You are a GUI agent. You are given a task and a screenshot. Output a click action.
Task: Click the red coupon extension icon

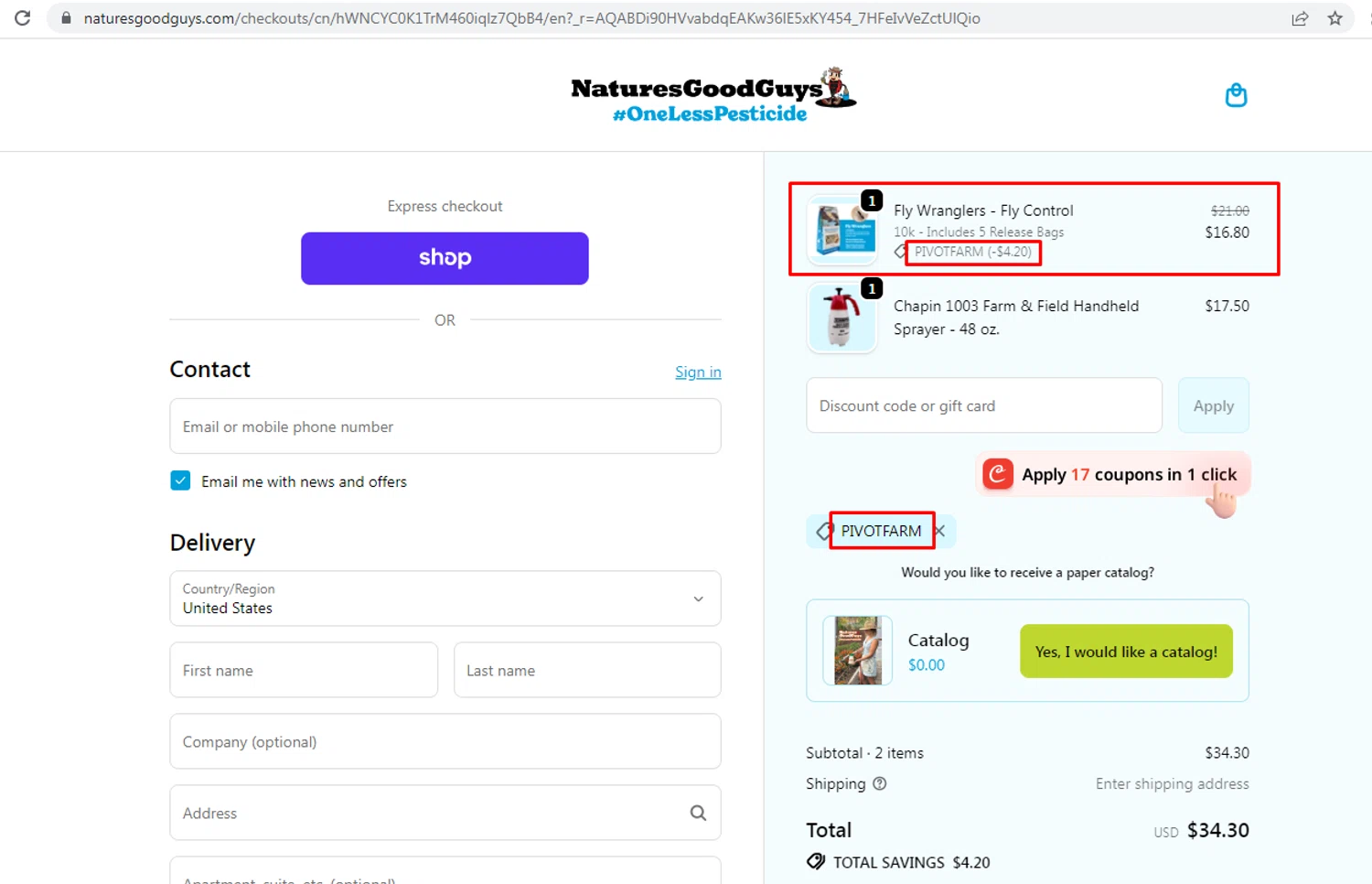(998, 474)
